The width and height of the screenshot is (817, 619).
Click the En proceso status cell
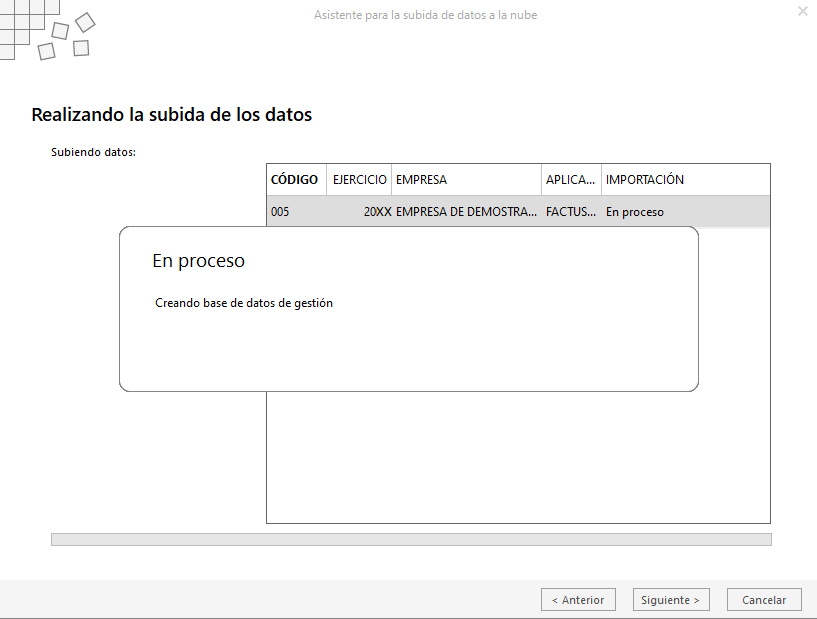[x=635, y=212]
